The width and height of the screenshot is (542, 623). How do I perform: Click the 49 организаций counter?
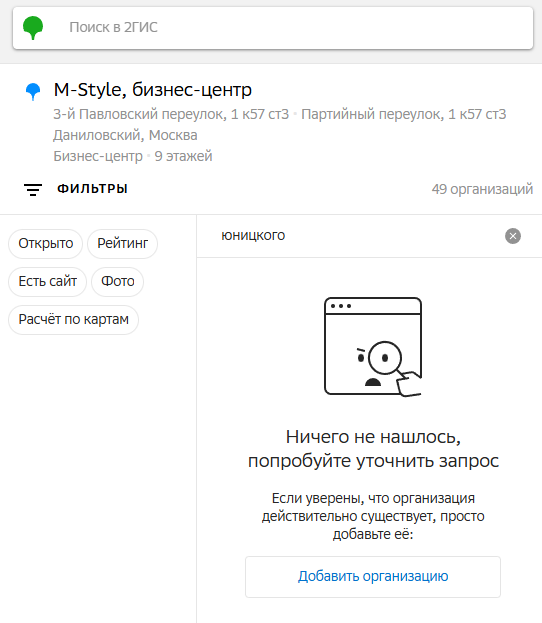tap(482, 189)
